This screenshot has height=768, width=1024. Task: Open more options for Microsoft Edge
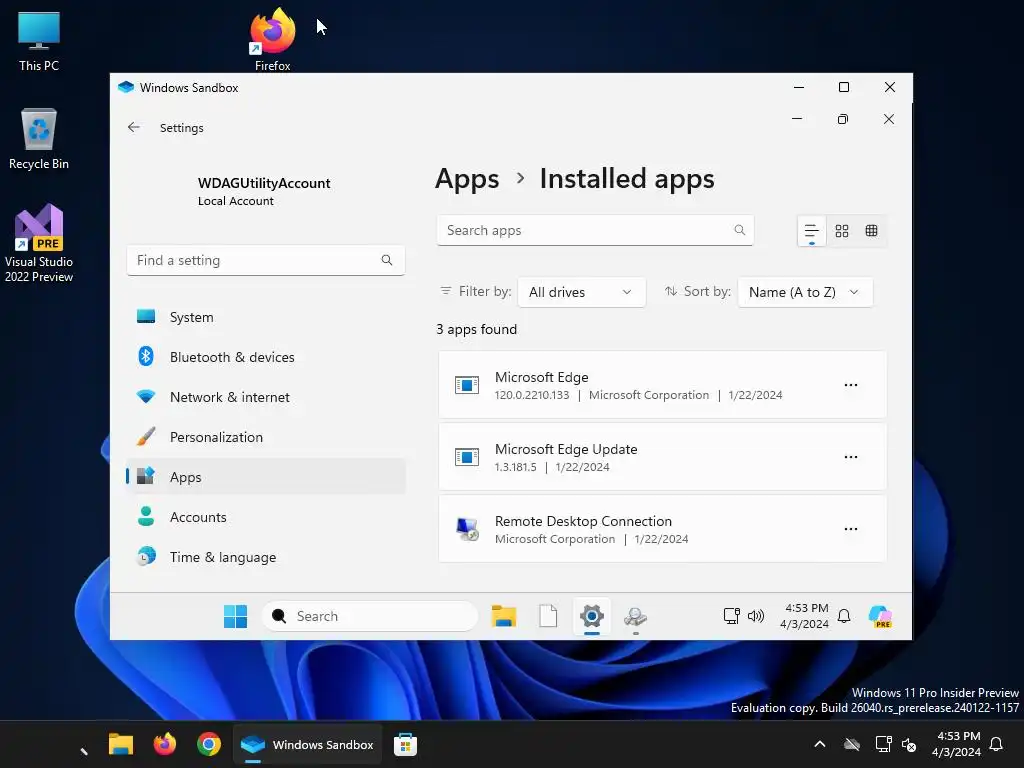click(x=850, y=385)
